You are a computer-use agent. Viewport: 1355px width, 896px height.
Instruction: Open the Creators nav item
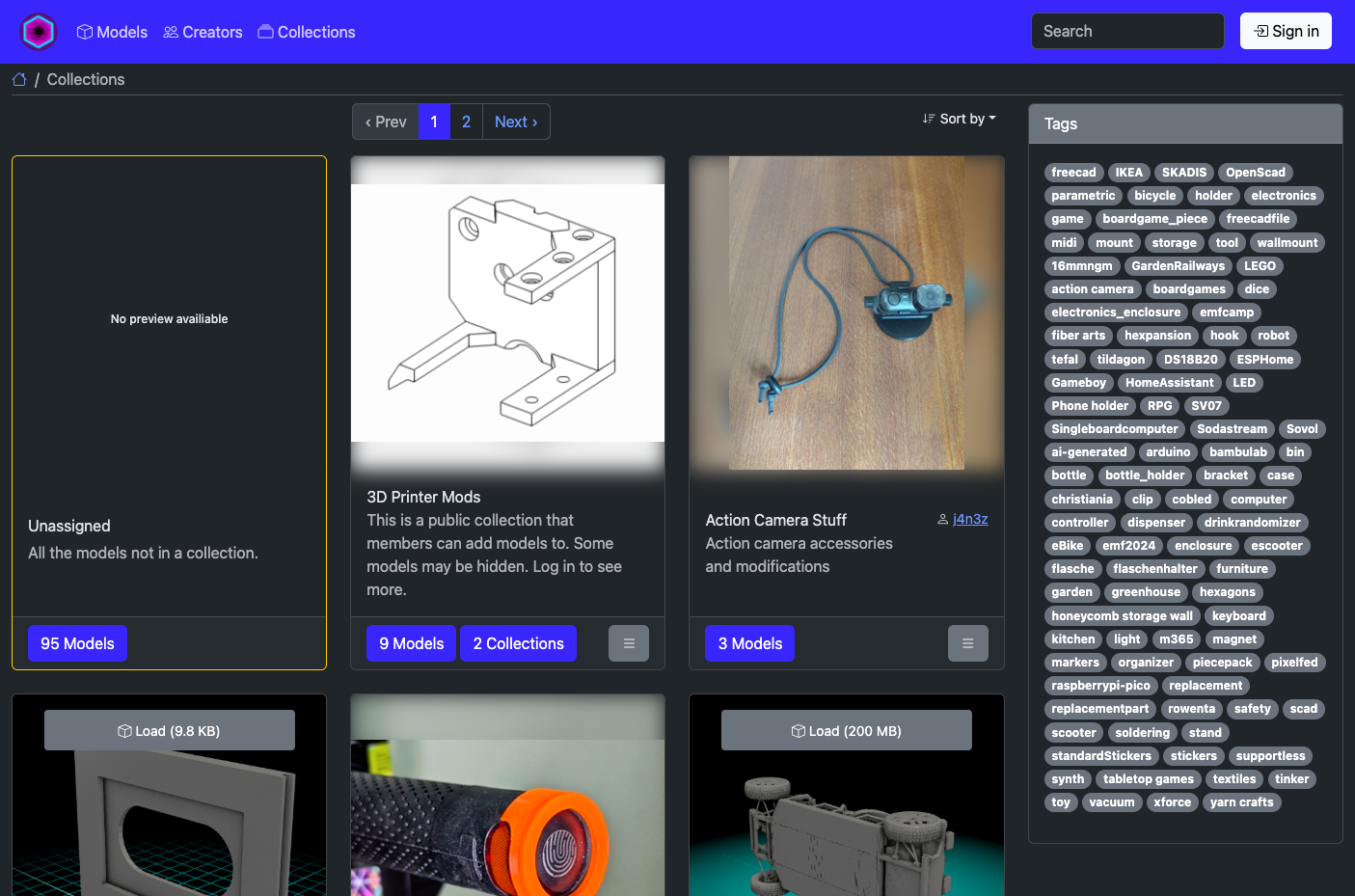coord(203,32)
